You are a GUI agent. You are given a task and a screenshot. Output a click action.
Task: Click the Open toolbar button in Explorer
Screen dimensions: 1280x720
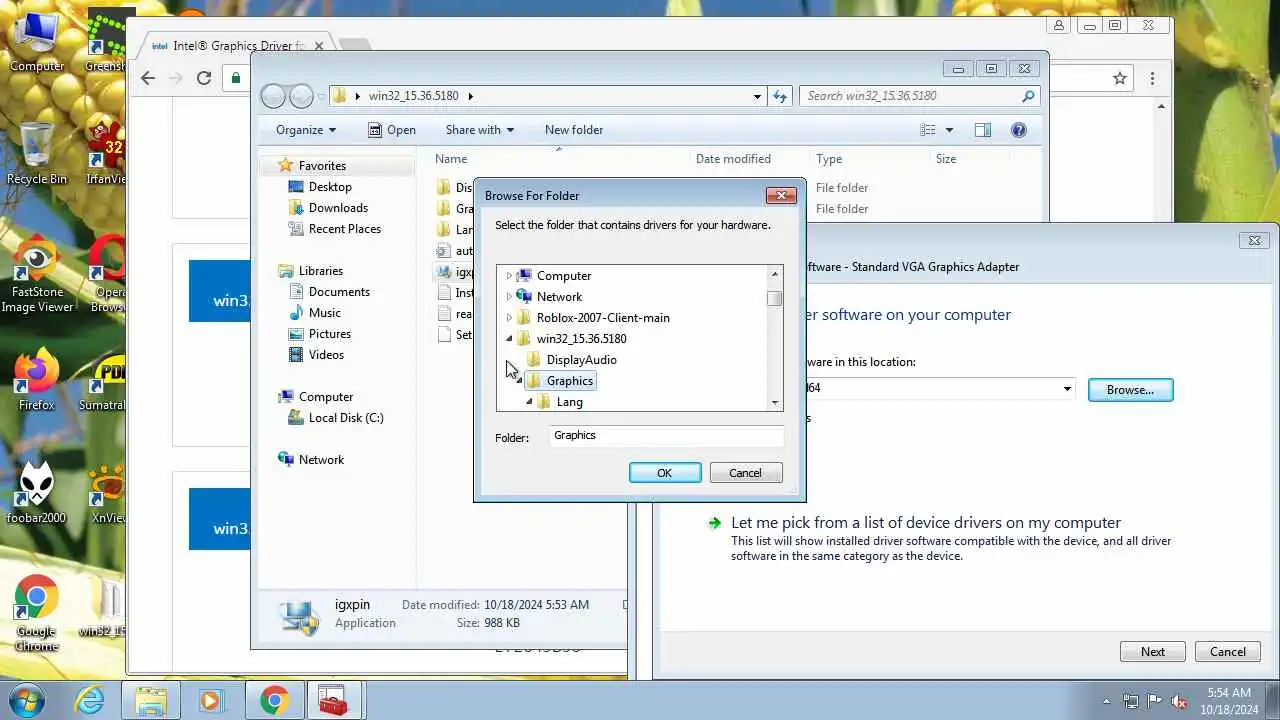coord(391,130)
